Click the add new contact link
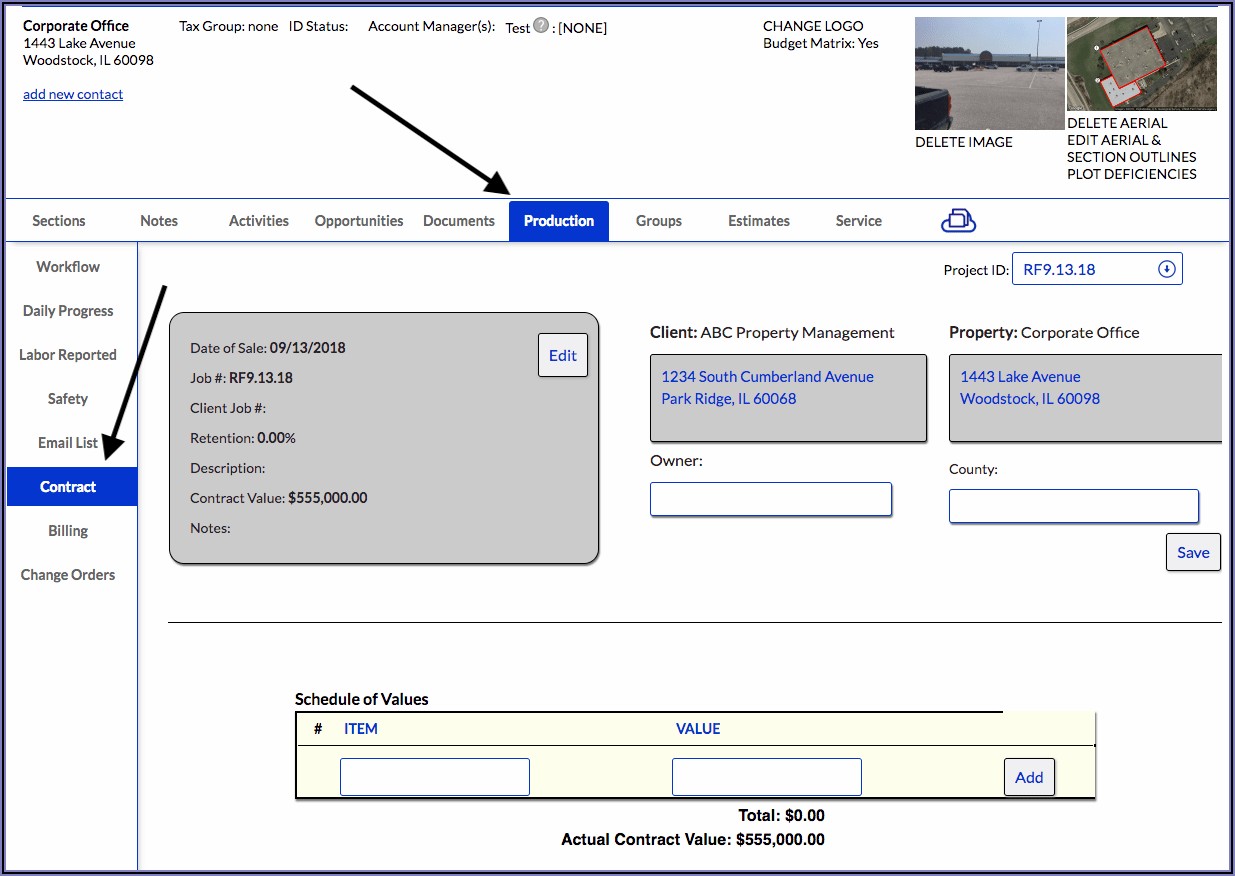 [73, 94]
